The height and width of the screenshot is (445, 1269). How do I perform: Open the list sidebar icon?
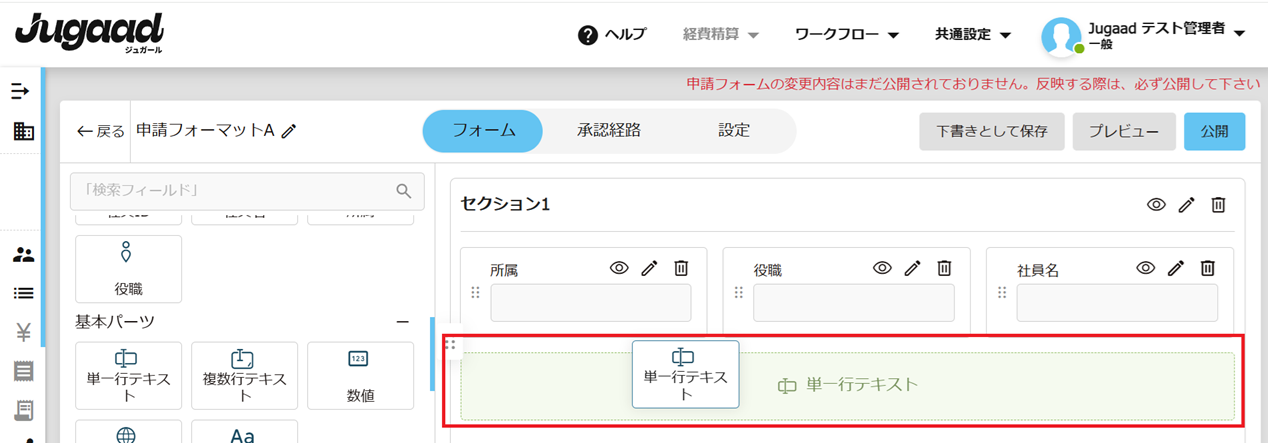[23, 293]
